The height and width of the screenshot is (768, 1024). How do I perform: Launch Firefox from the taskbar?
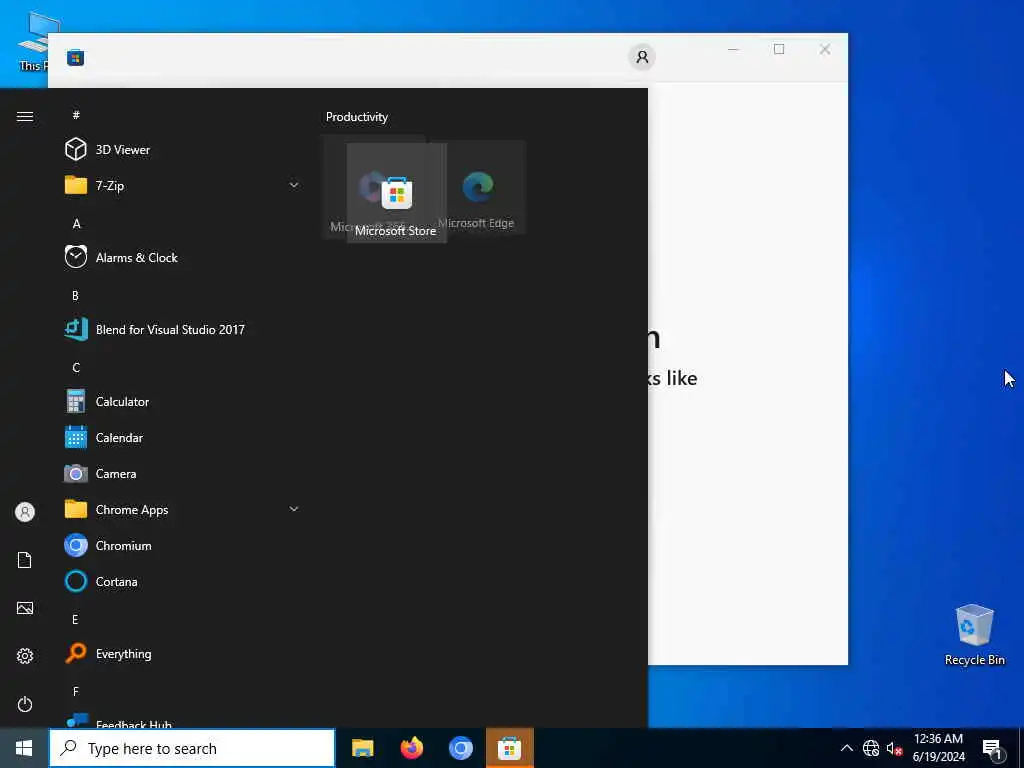411,748
